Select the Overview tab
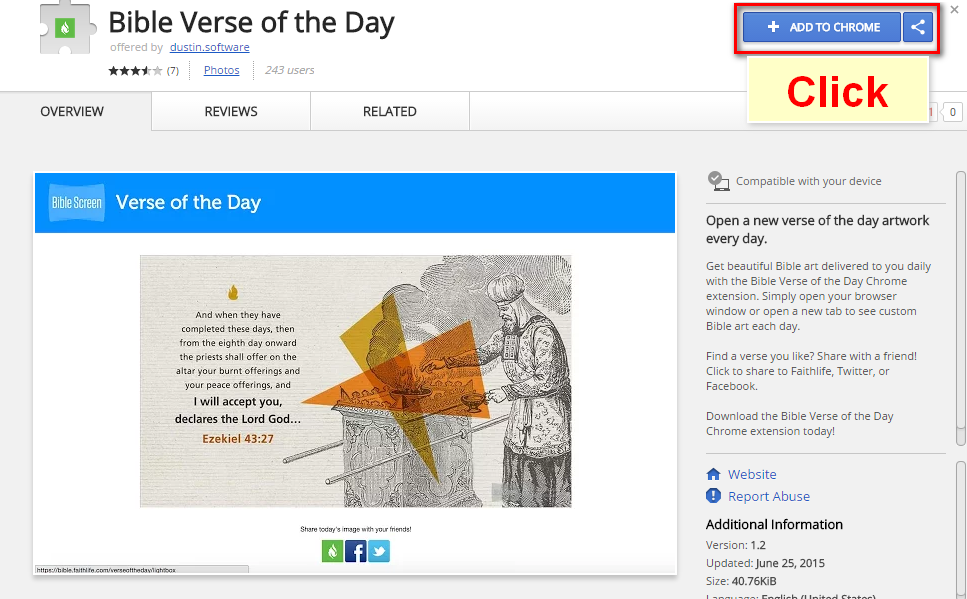This screenshot has height=599, width=967. click(x=72, y=111)
